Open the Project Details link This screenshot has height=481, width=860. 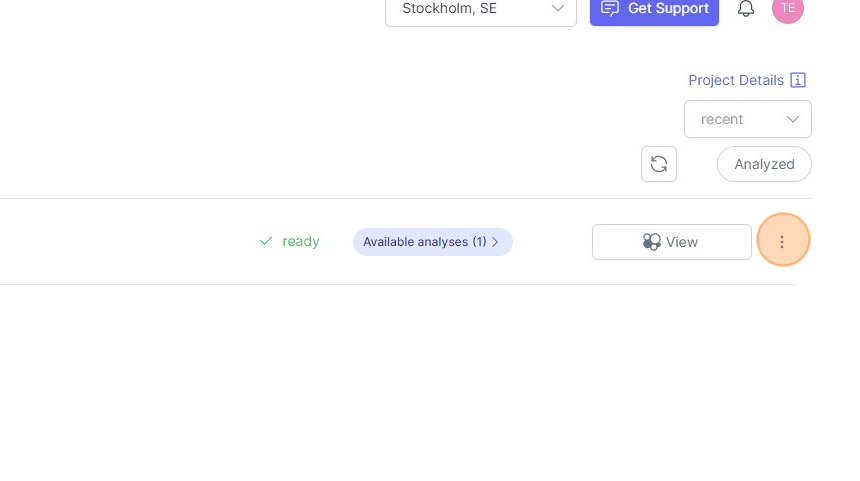[x=736, y=80]
